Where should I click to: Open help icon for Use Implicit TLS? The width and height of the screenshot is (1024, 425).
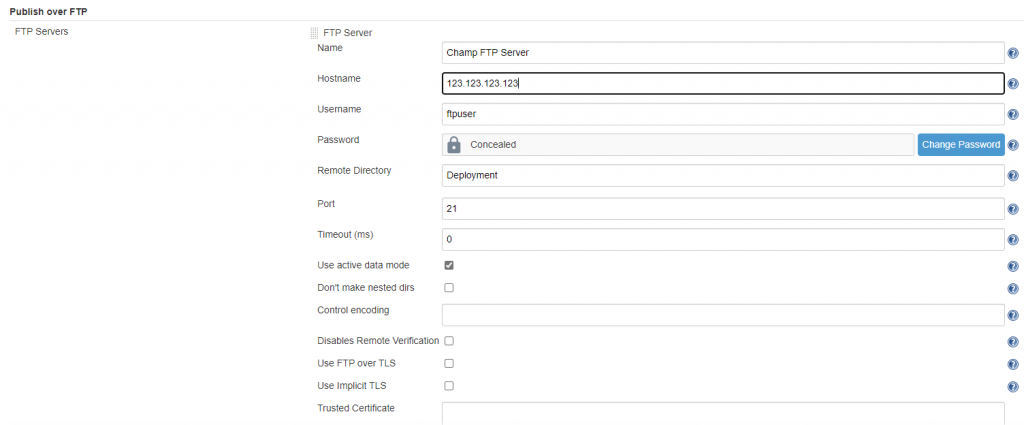click(1013, 386)
